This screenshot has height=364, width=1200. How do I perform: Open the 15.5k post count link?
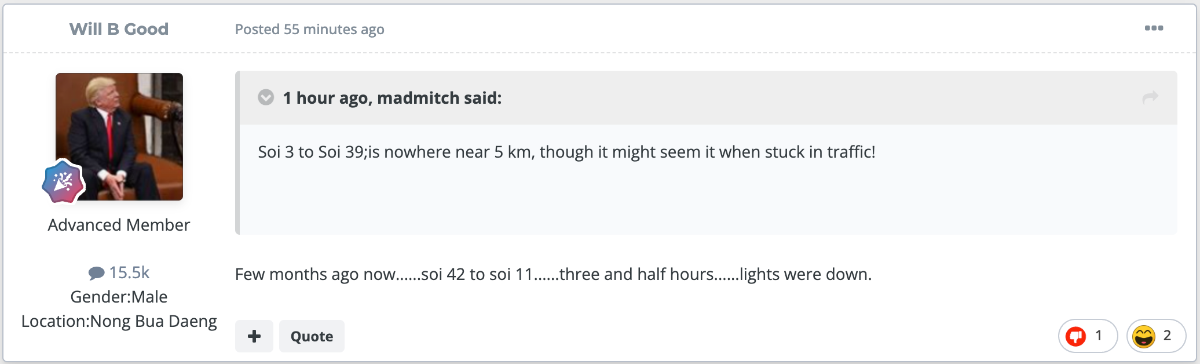pyautogui.click(x=129, y=272)
